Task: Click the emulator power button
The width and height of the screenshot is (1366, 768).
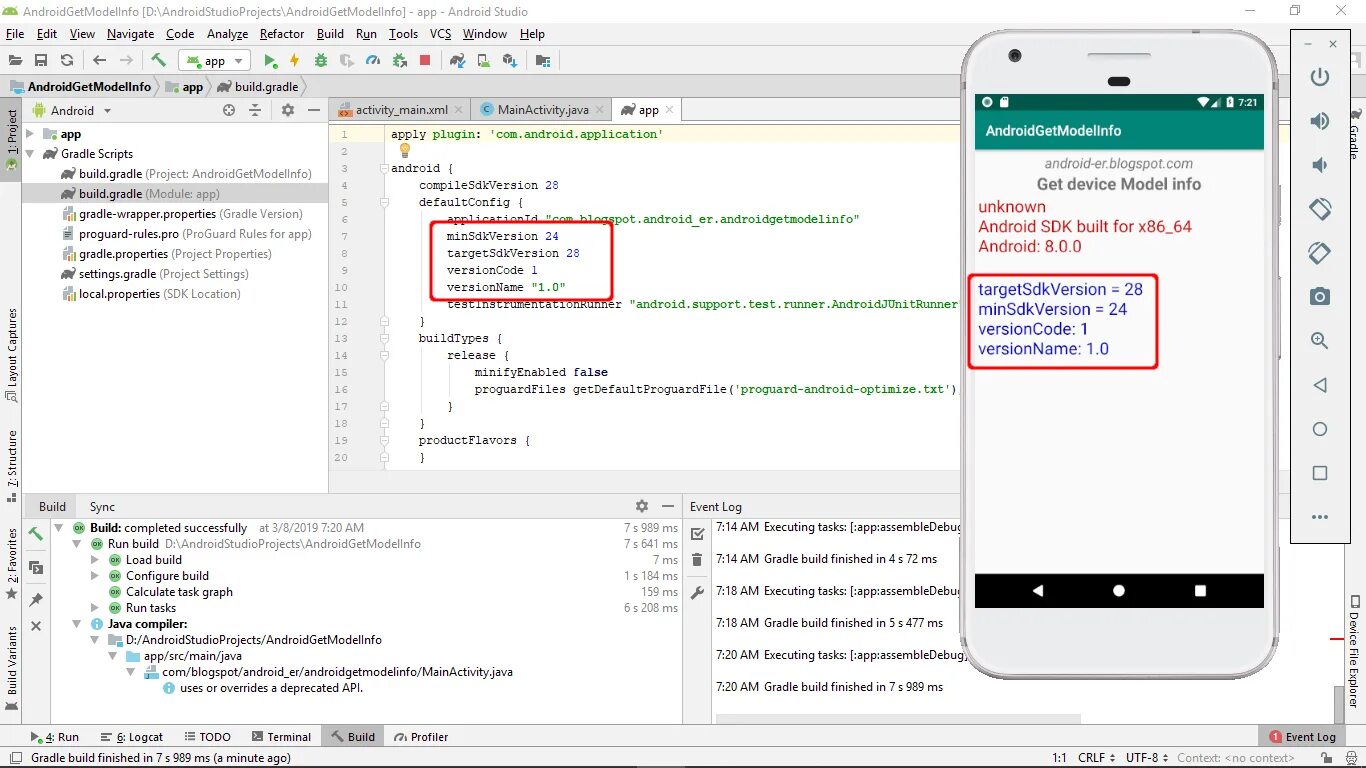Action: tap(1320, 77)
